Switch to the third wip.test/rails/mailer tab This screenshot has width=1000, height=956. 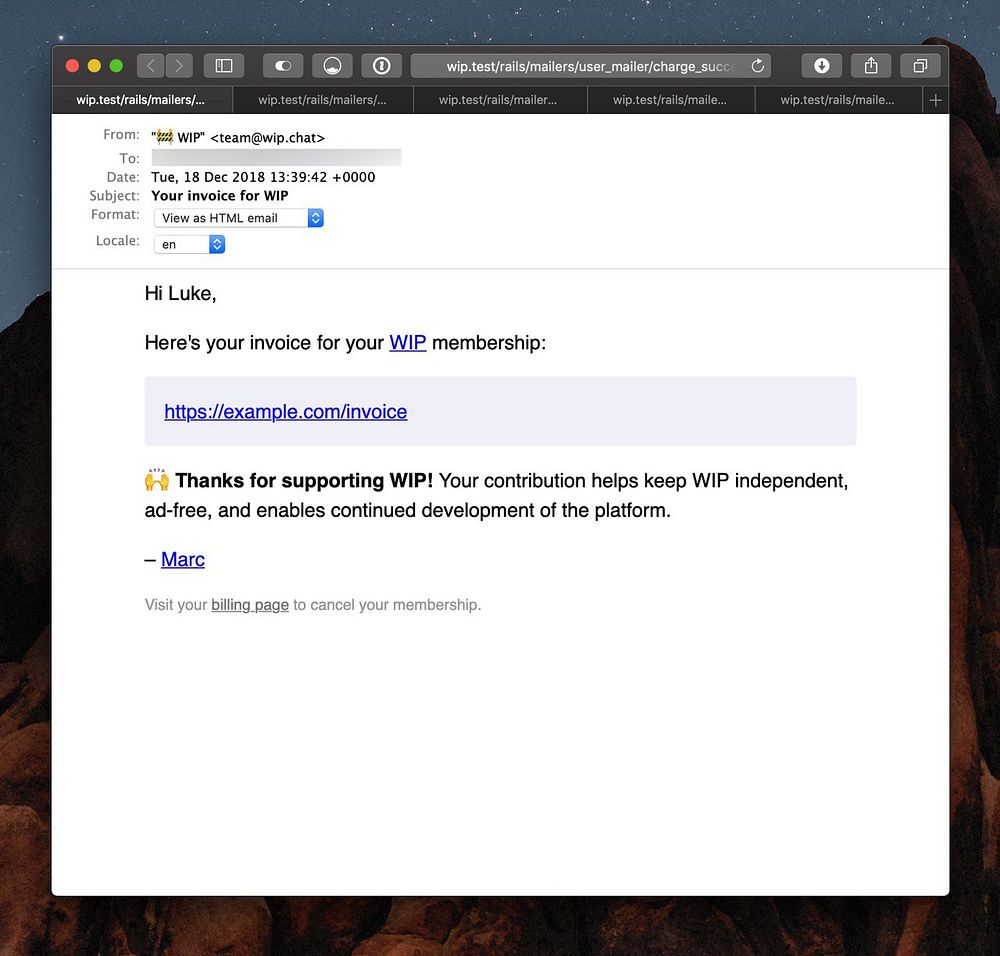pyautogui.click(x=500, y=100)
